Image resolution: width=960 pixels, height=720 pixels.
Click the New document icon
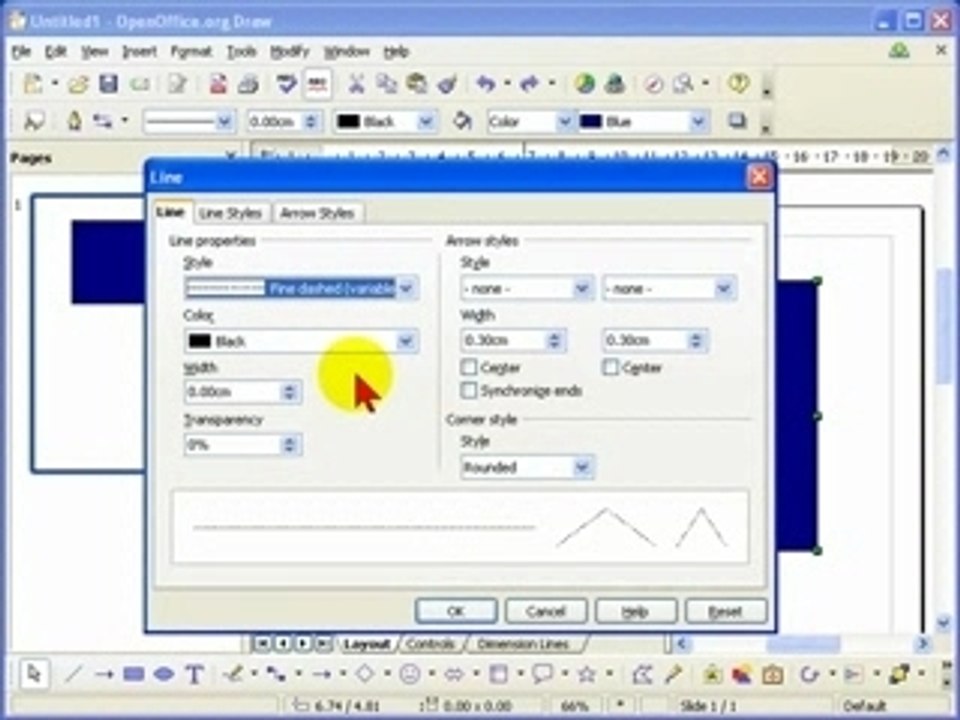coord(33,83)
